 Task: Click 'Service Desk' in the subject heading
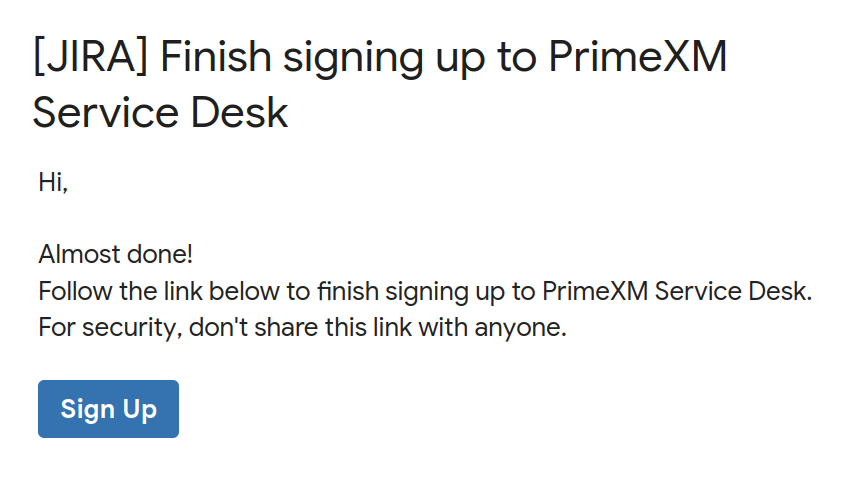click(160, 112)
